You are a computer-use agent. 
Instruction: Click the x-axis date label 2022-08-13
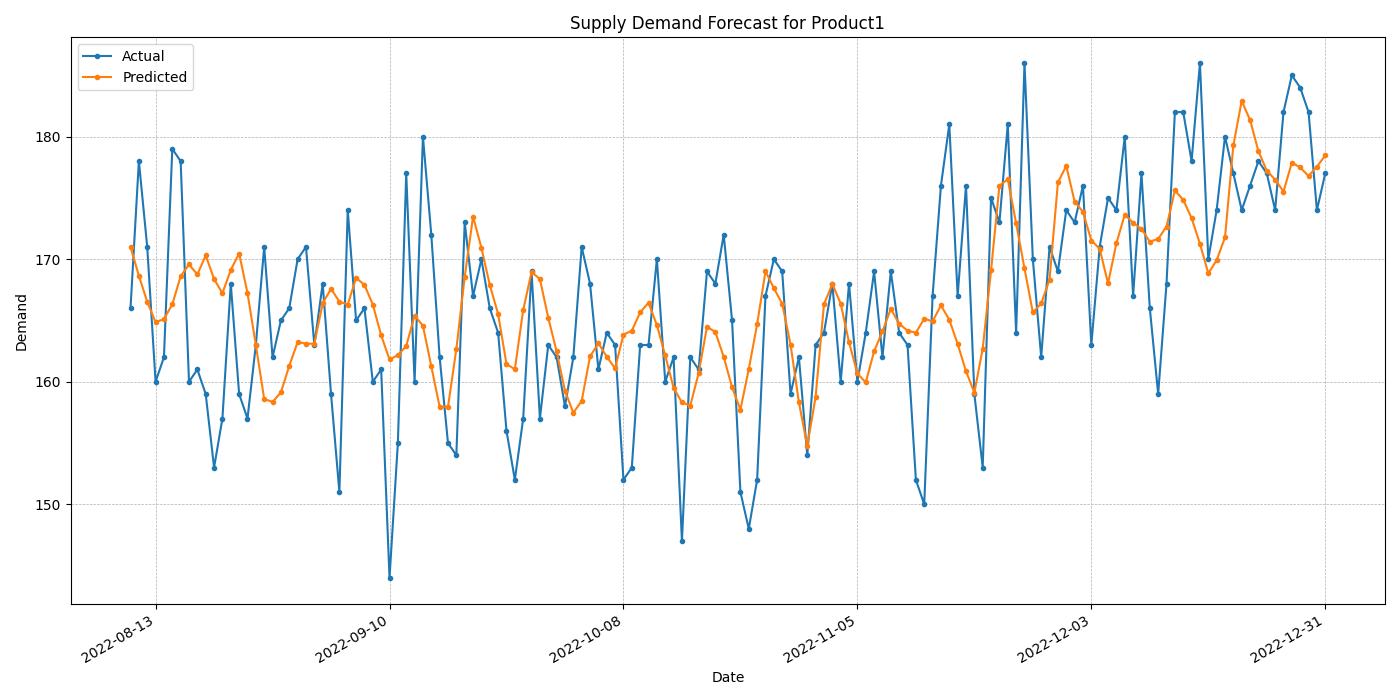tap(118, 638)
